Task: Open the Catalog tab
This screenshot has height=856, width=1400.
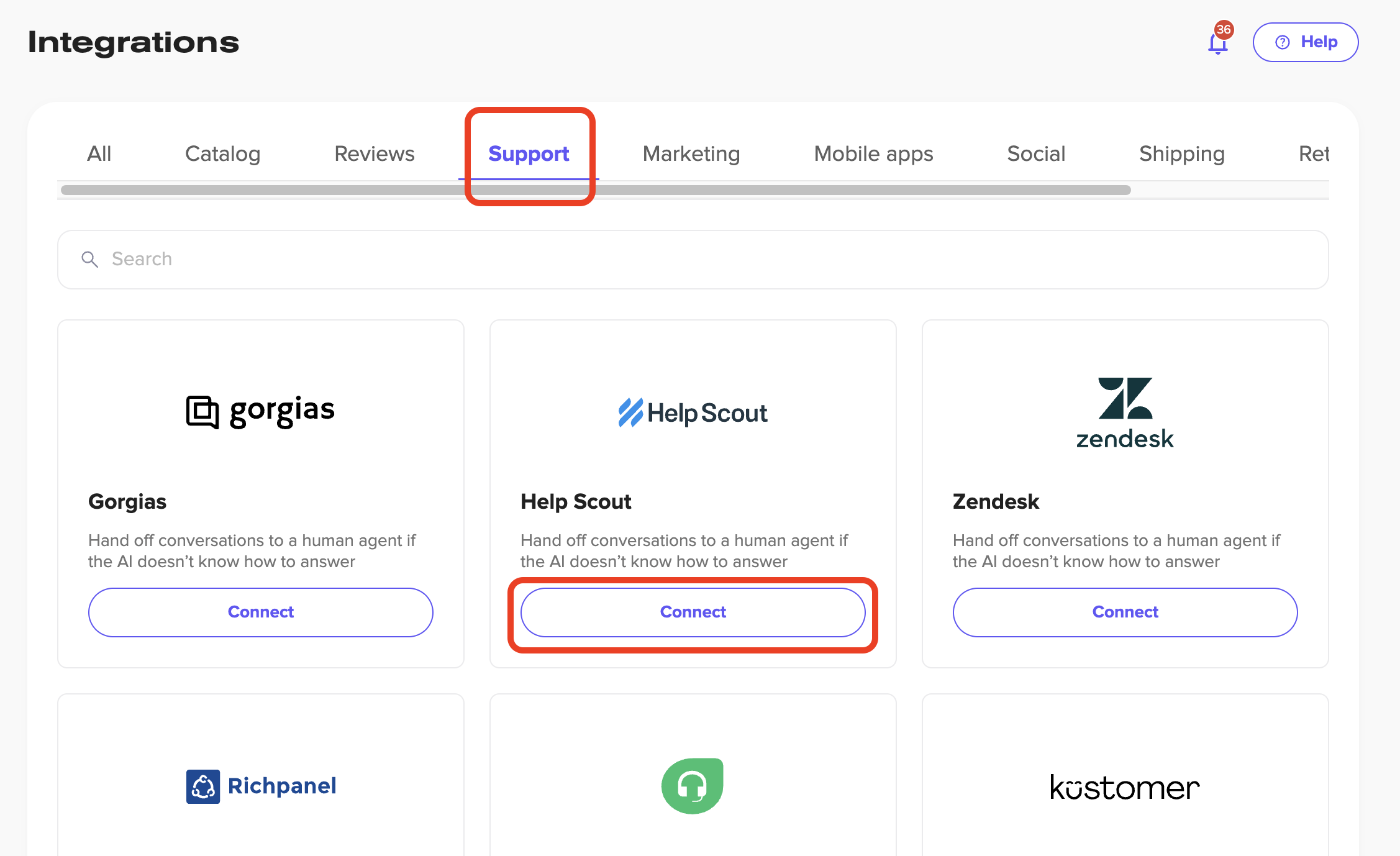Action: pos(222,153)
